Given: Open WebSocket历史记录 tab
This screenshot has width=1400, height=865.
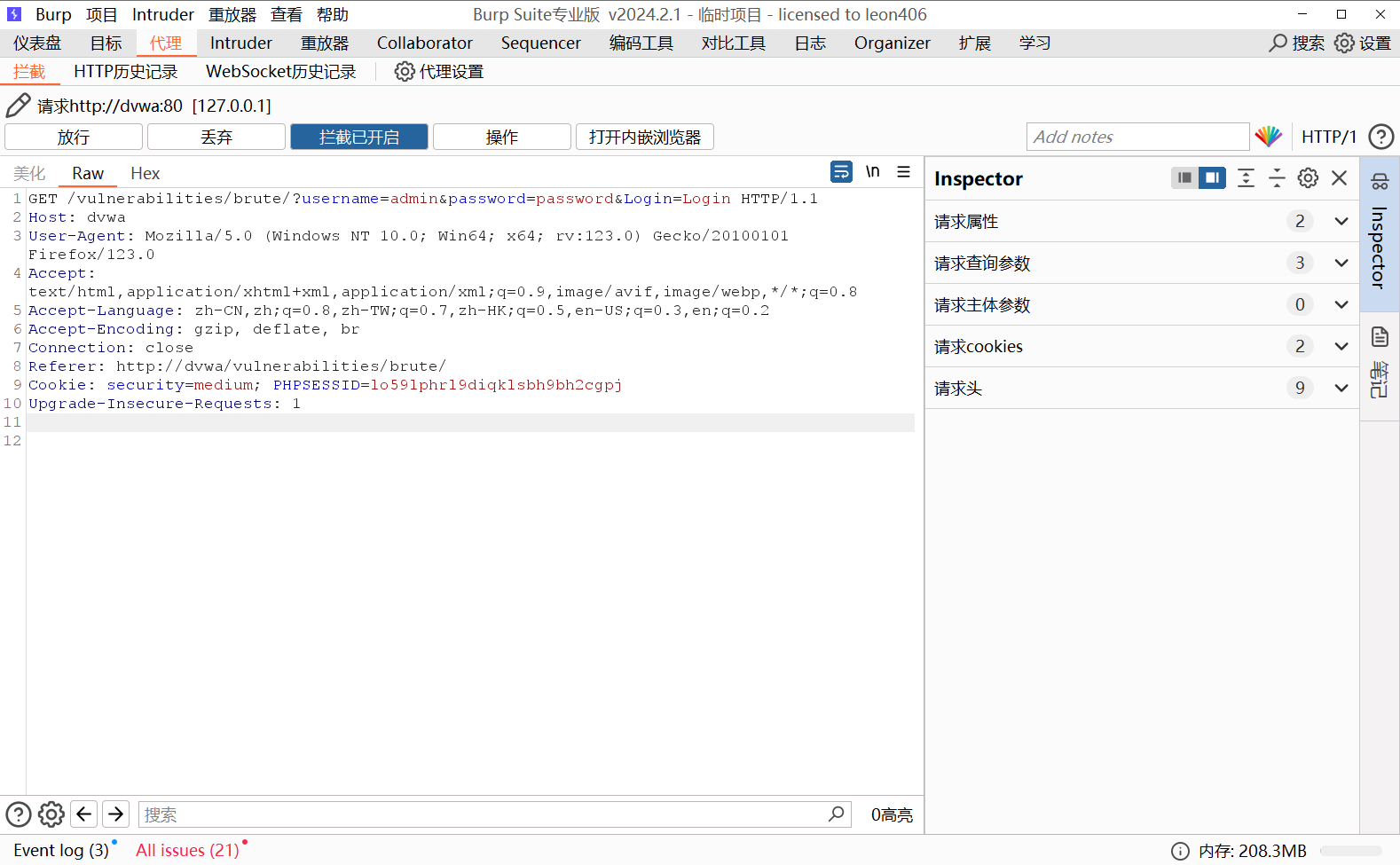Looking at the screenshot, I should click(280, 72).
